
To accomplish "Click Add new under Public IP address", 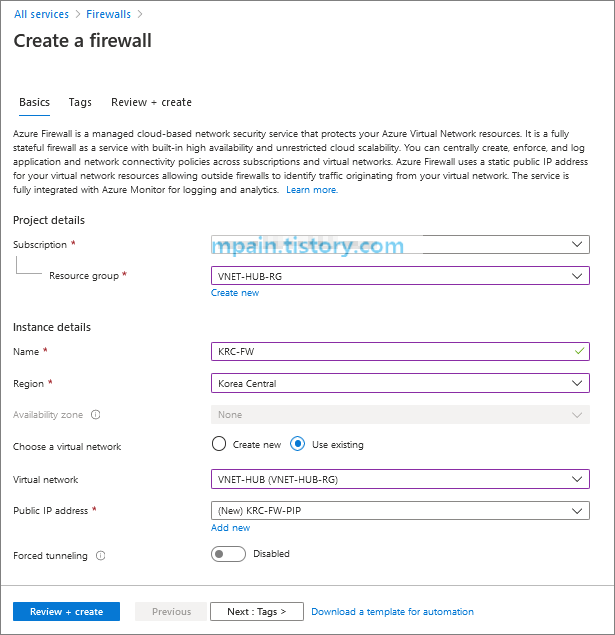I will (x=230, y=528).
